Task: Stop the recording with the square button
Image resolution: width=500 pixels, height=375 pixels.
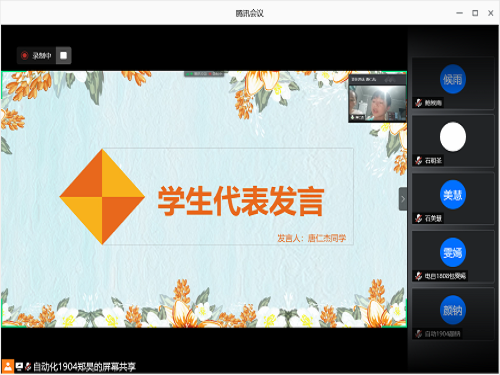Action: point(63,55)
